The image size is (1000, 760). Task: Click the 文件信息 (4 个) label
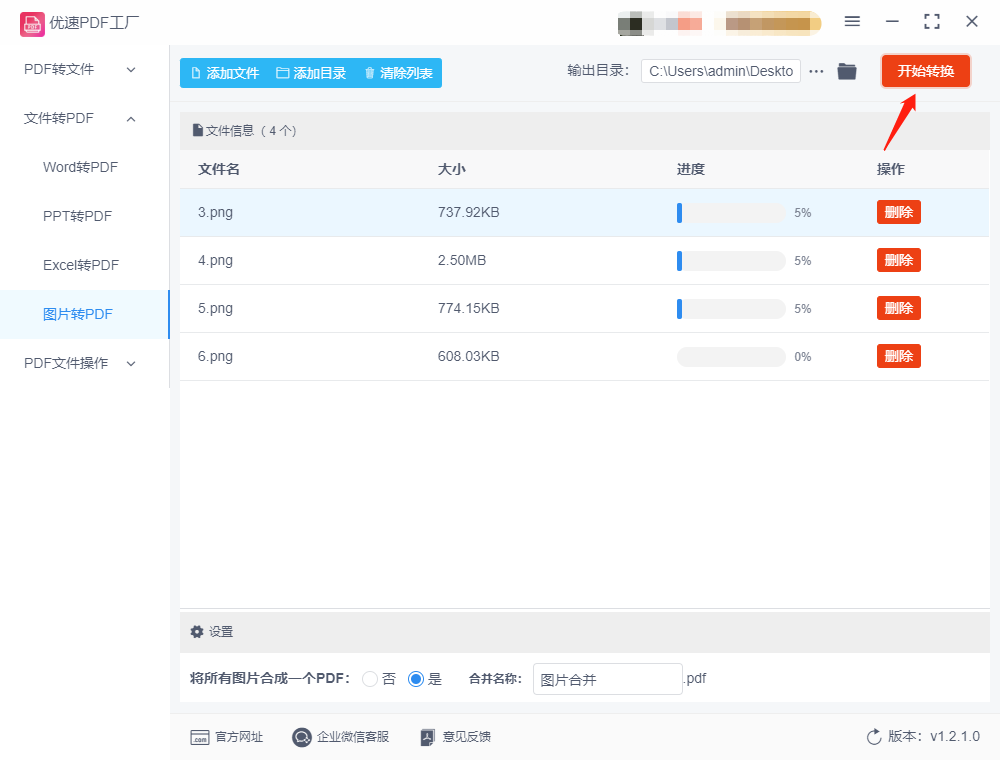click(251, 131)
